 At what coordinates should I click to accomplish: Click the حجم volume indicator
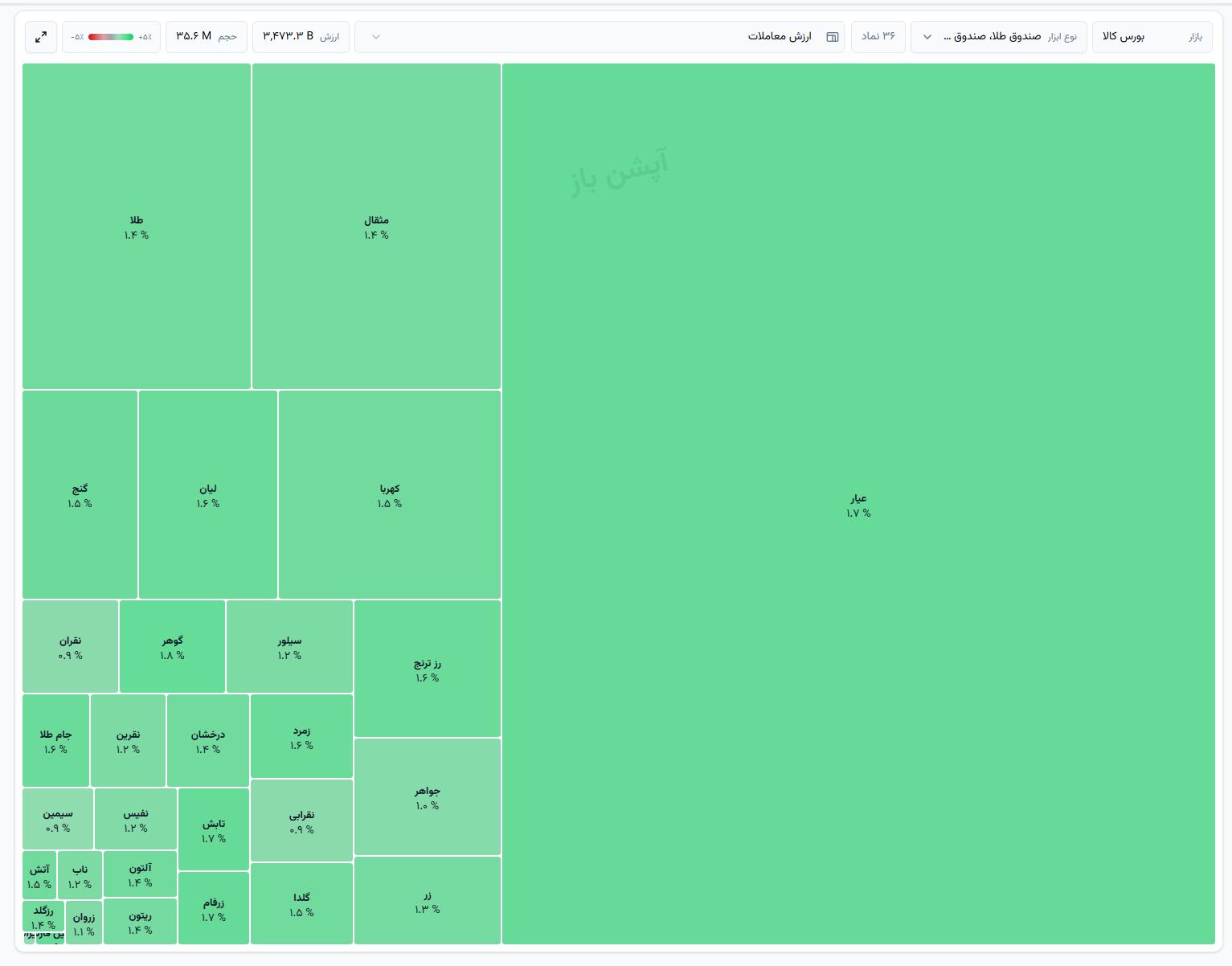point(207,37)
